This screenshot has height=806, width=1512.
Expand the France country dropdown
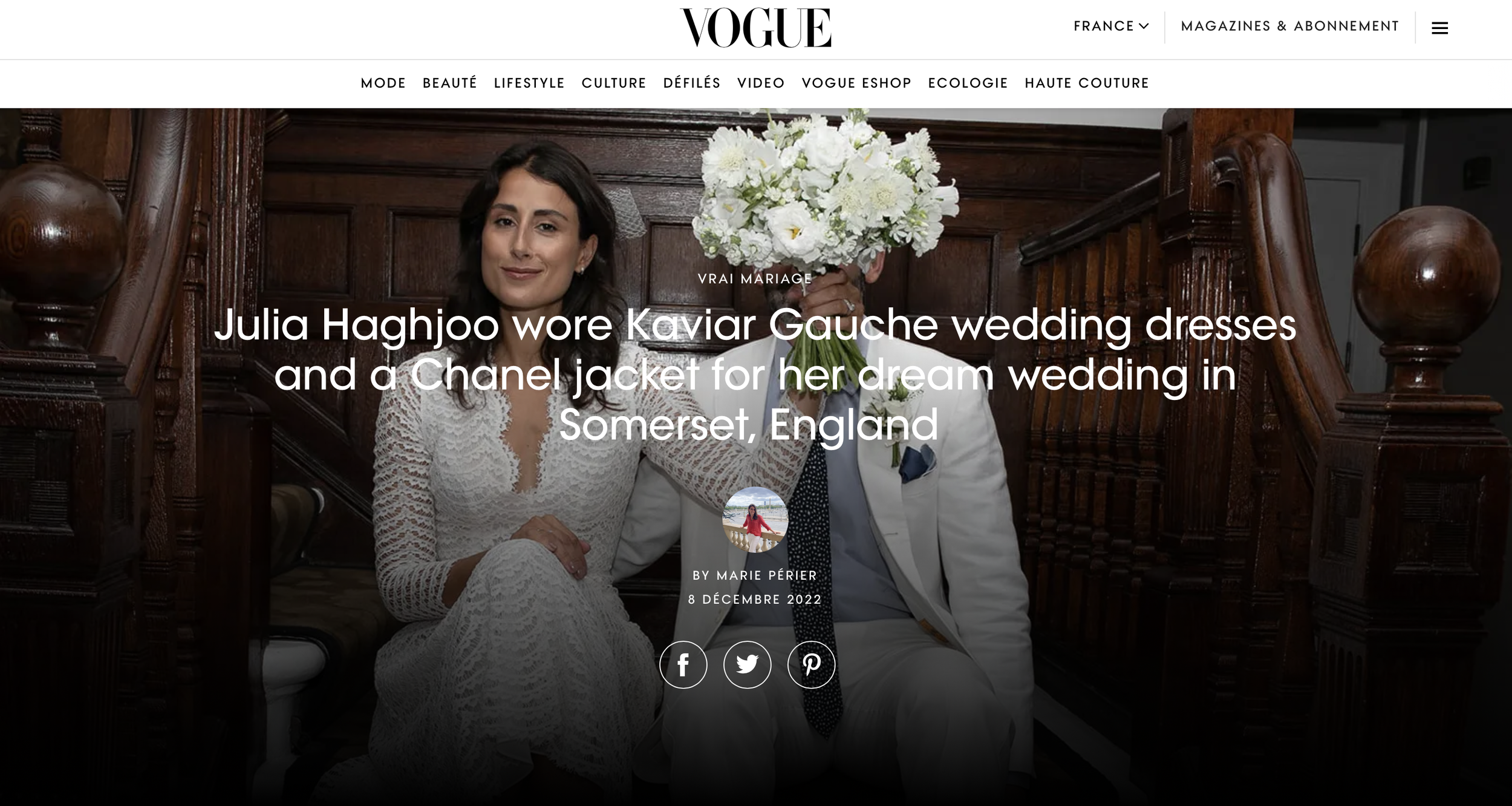coord(1111,26)
